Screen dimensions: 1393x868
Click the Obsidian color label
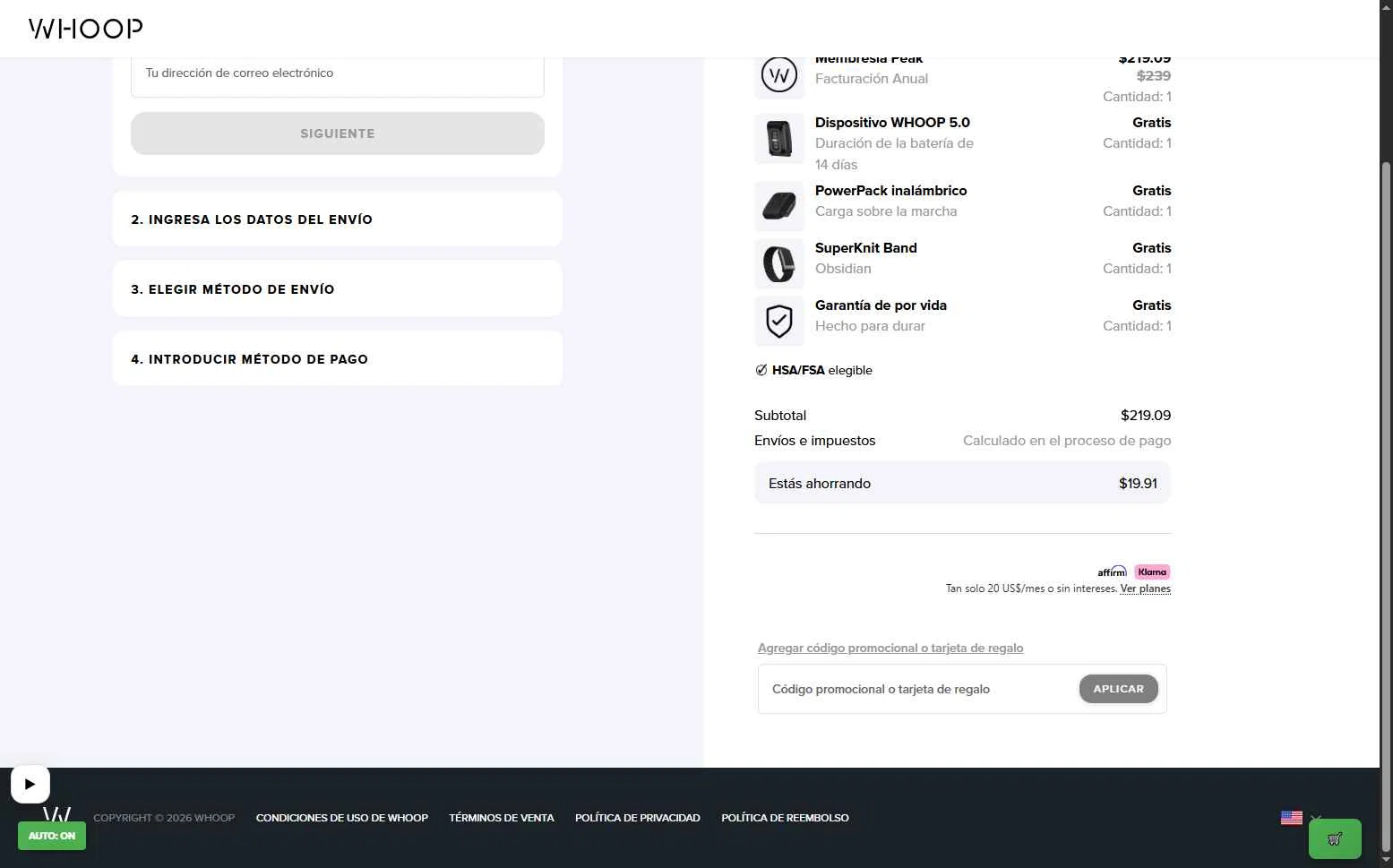843,269
